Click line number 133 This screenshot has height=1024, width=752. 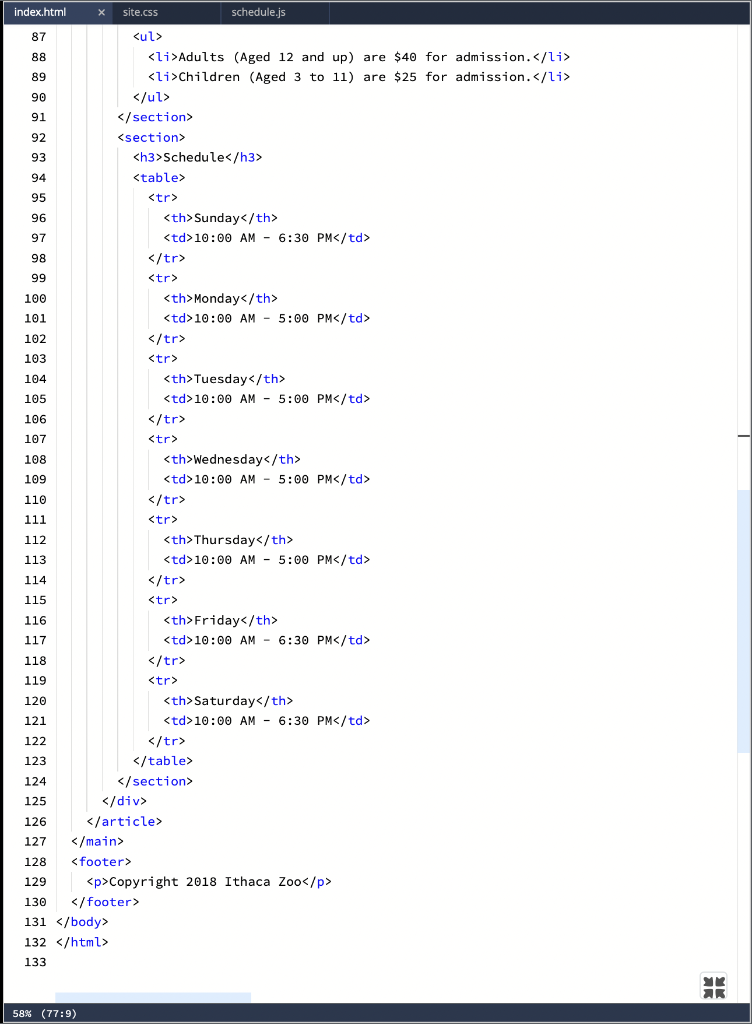click(35, 962)
